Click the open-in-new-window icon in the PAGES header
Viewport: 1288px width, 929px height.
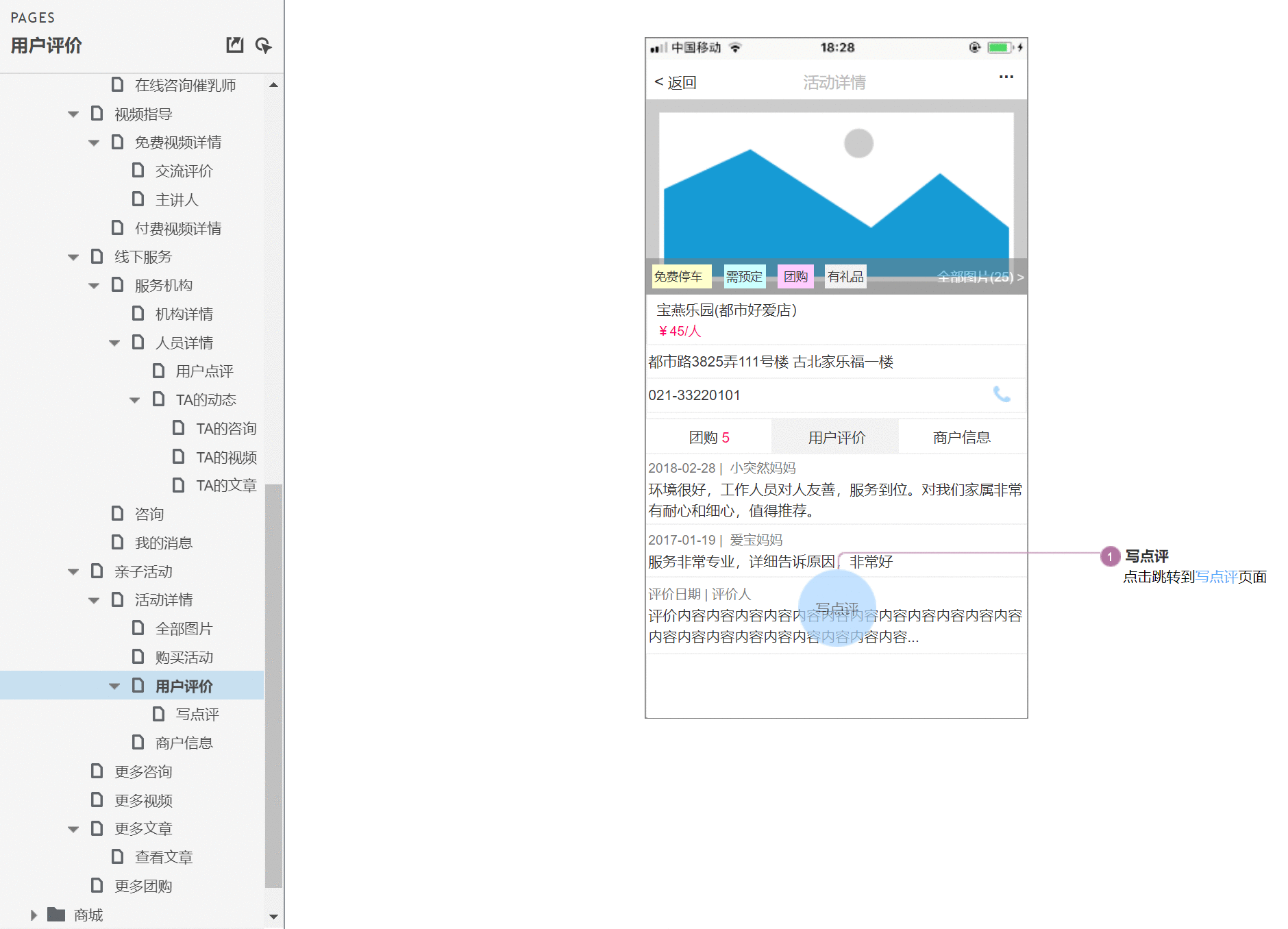pos(235,45)
